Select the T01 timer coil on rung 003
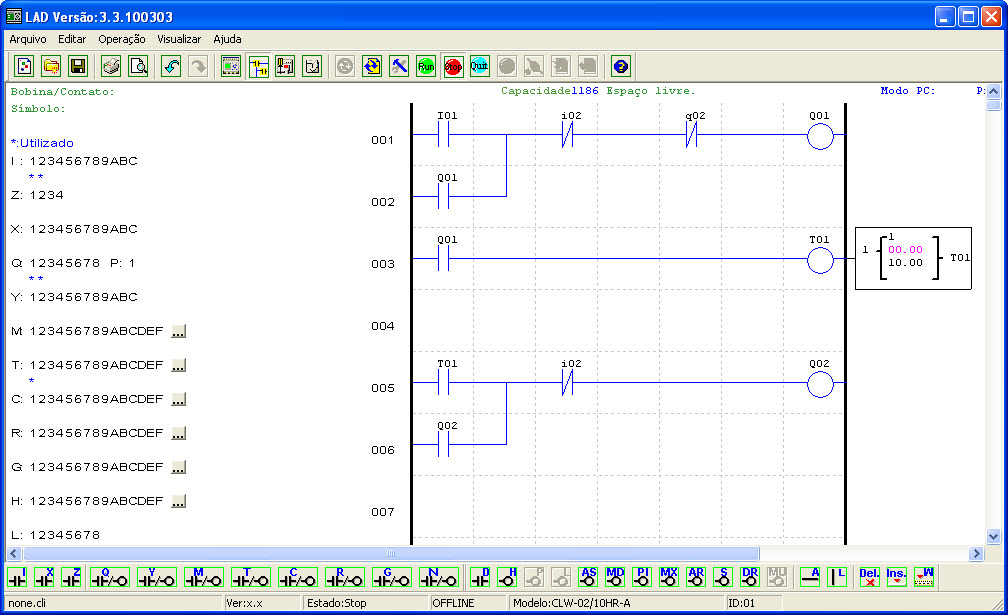The image size is (1008, 615). 820,260
